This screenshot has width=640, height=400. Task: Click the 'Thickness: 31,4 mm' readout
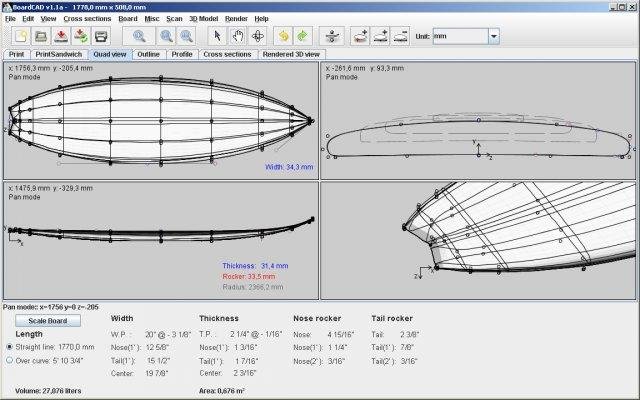click(x=256, y=266)
